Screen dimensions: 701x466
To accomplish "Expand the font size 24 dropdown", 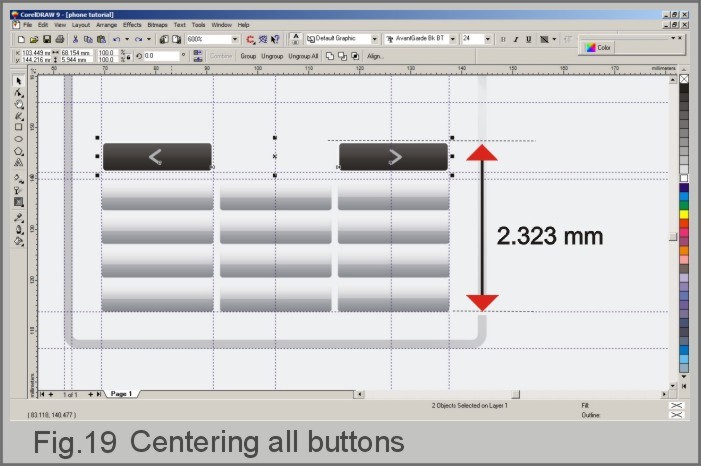I will (x=488, y=39).
